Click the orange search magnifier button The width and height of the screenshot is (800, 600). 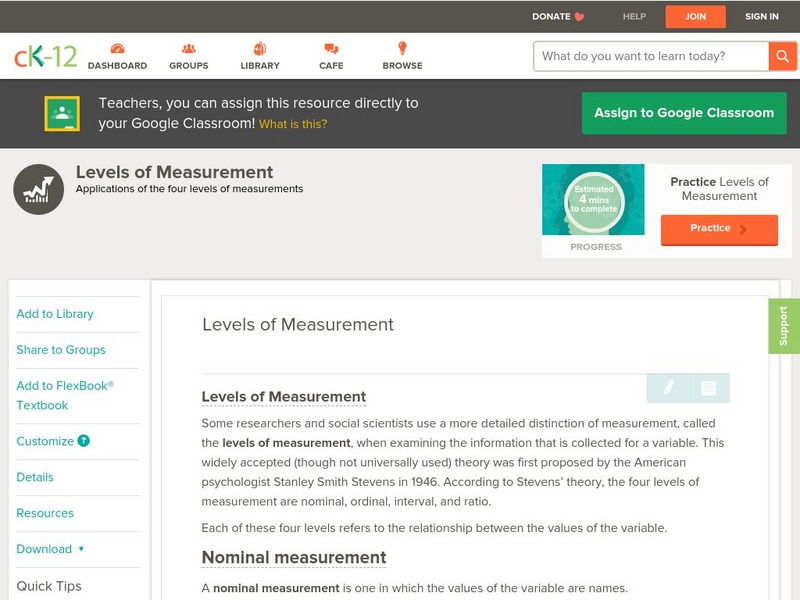782,56
